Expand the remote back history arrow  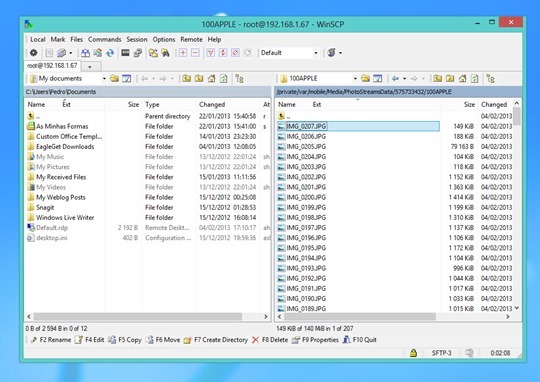click(404, 79)
